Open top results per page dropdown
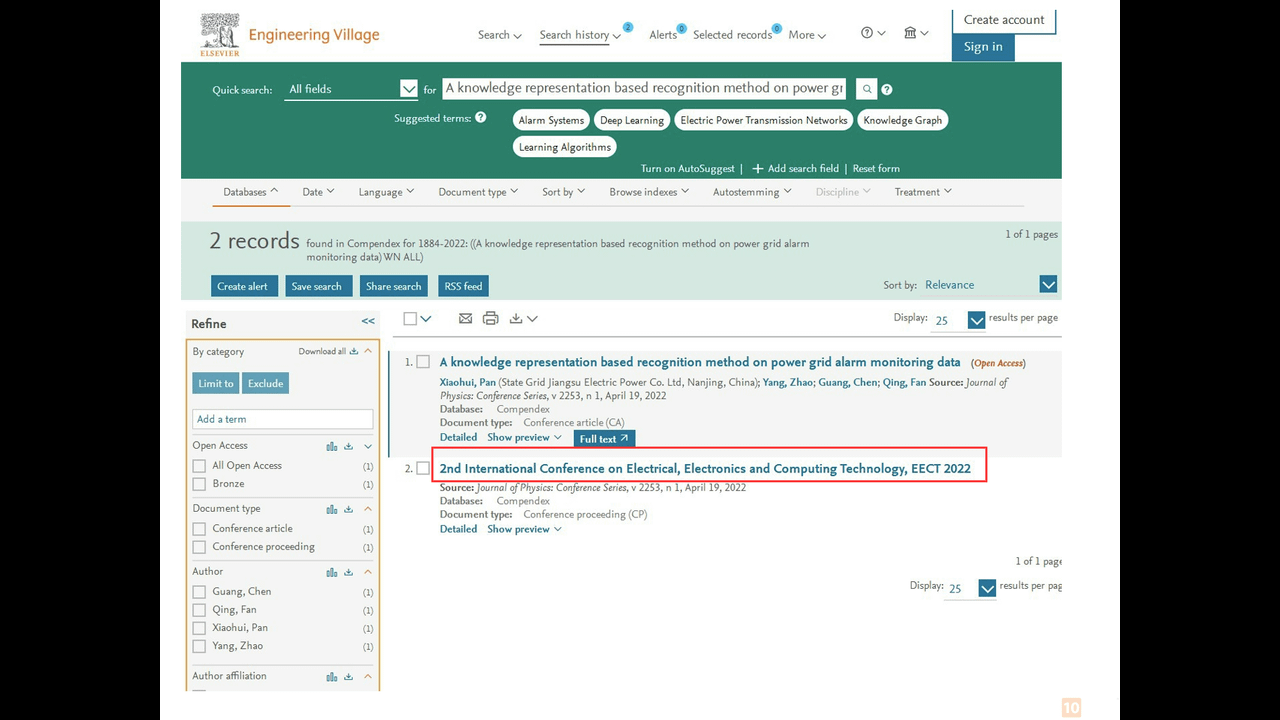Image resolution: width=1280 pixels, height=720 pixels. click(977, 320)
